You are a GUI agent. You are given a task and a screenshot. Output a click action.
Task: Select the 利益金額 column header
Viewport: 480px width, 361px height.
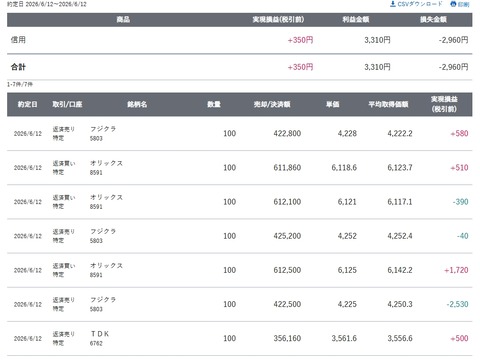356,20
